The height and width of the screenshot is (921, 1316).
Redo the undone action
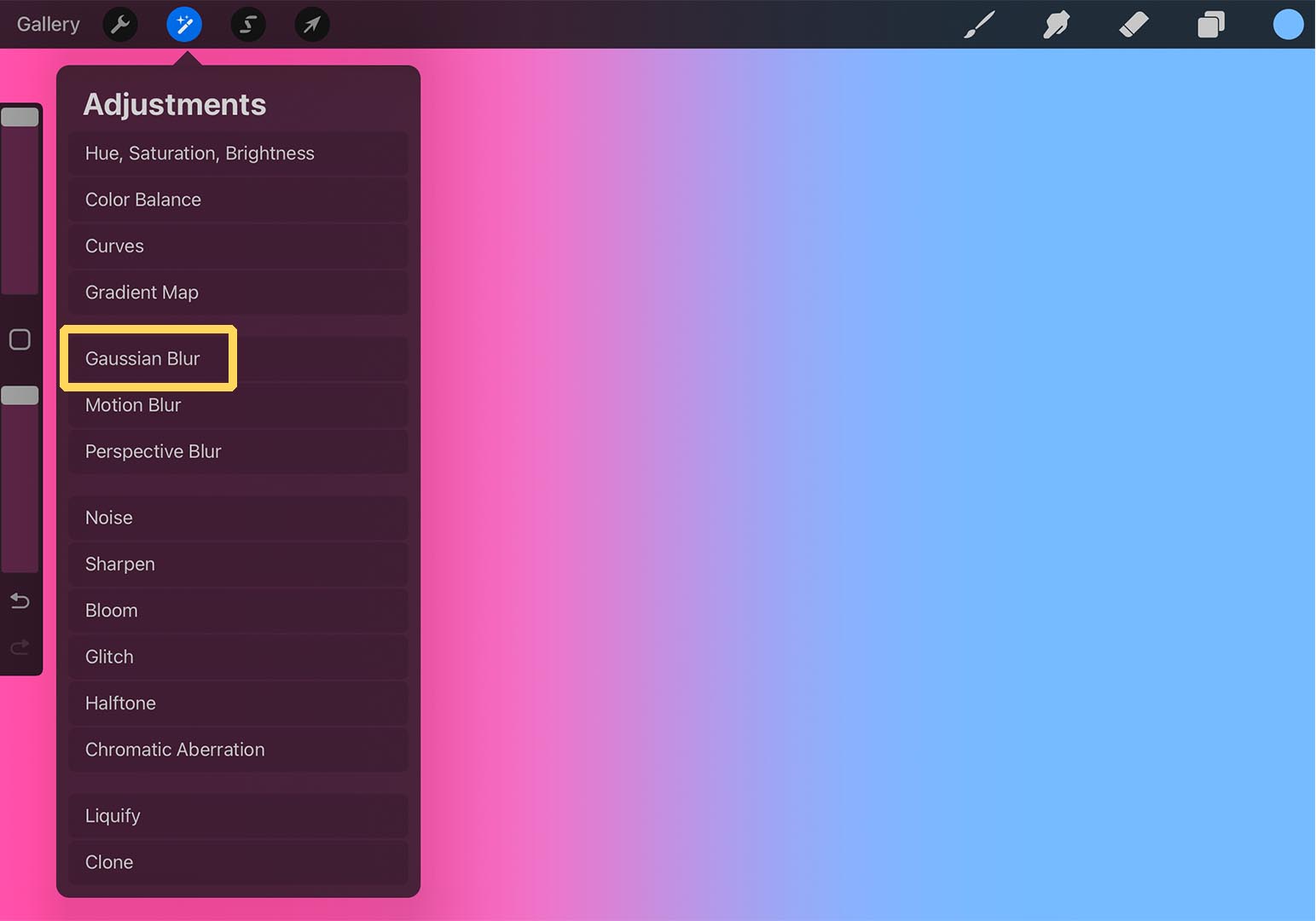(x=19, y=647)
